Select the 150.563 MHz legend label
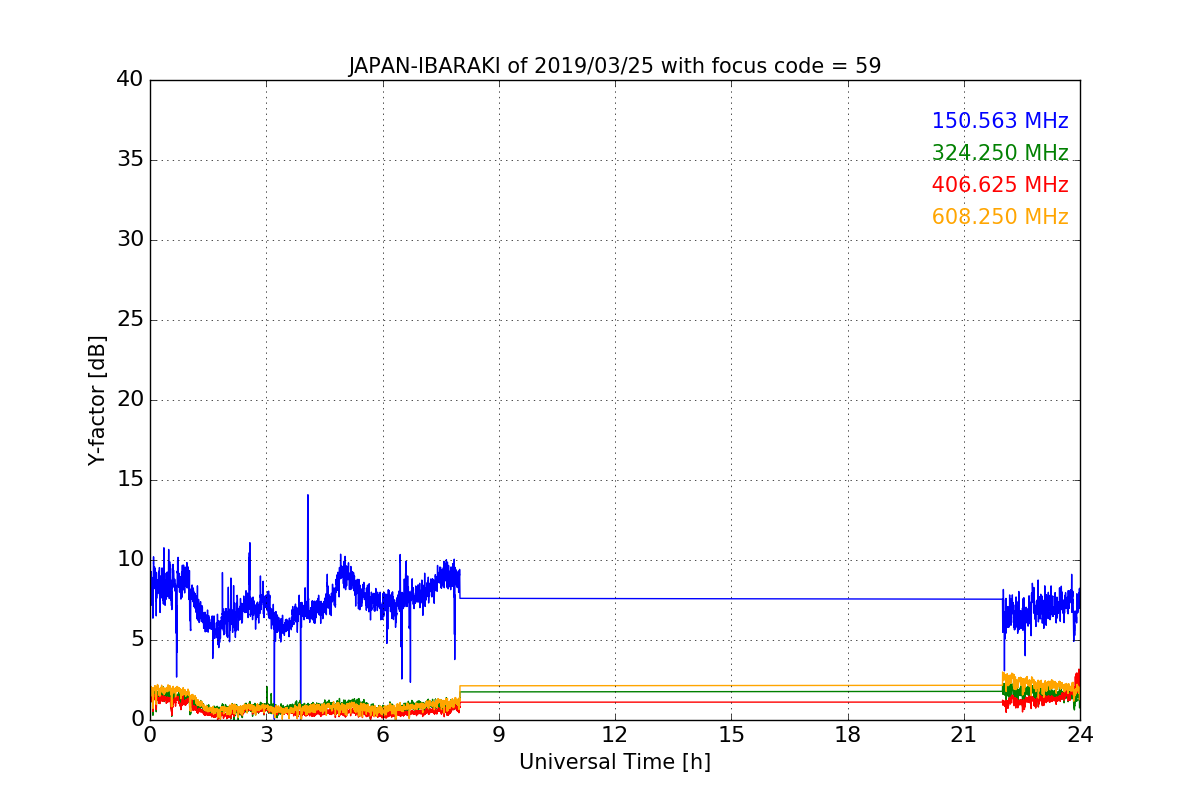This screenshot has width=1200, height=800. pyautogui.click(x=1000, y=121)
